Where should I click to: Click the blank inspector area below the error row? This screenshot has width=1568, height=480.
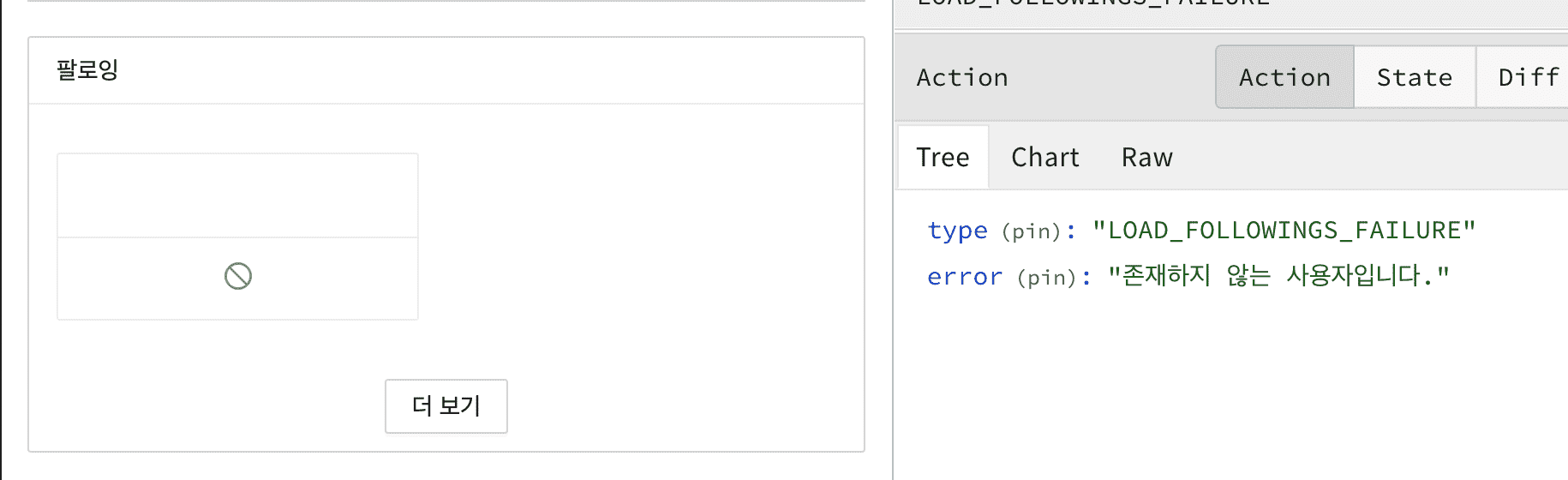pyautogui.click(x=1230, y=386)
